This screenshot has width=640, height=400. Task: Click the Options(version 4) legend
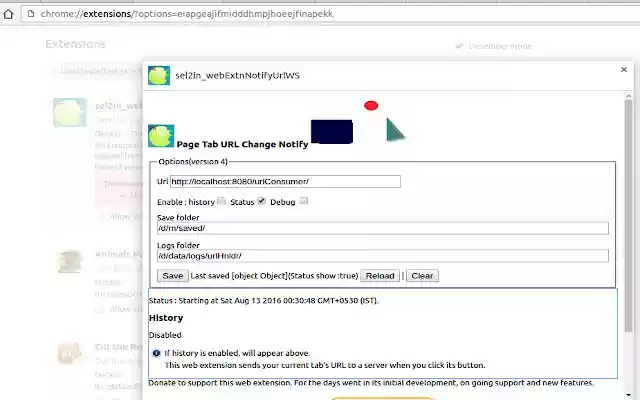193,162
